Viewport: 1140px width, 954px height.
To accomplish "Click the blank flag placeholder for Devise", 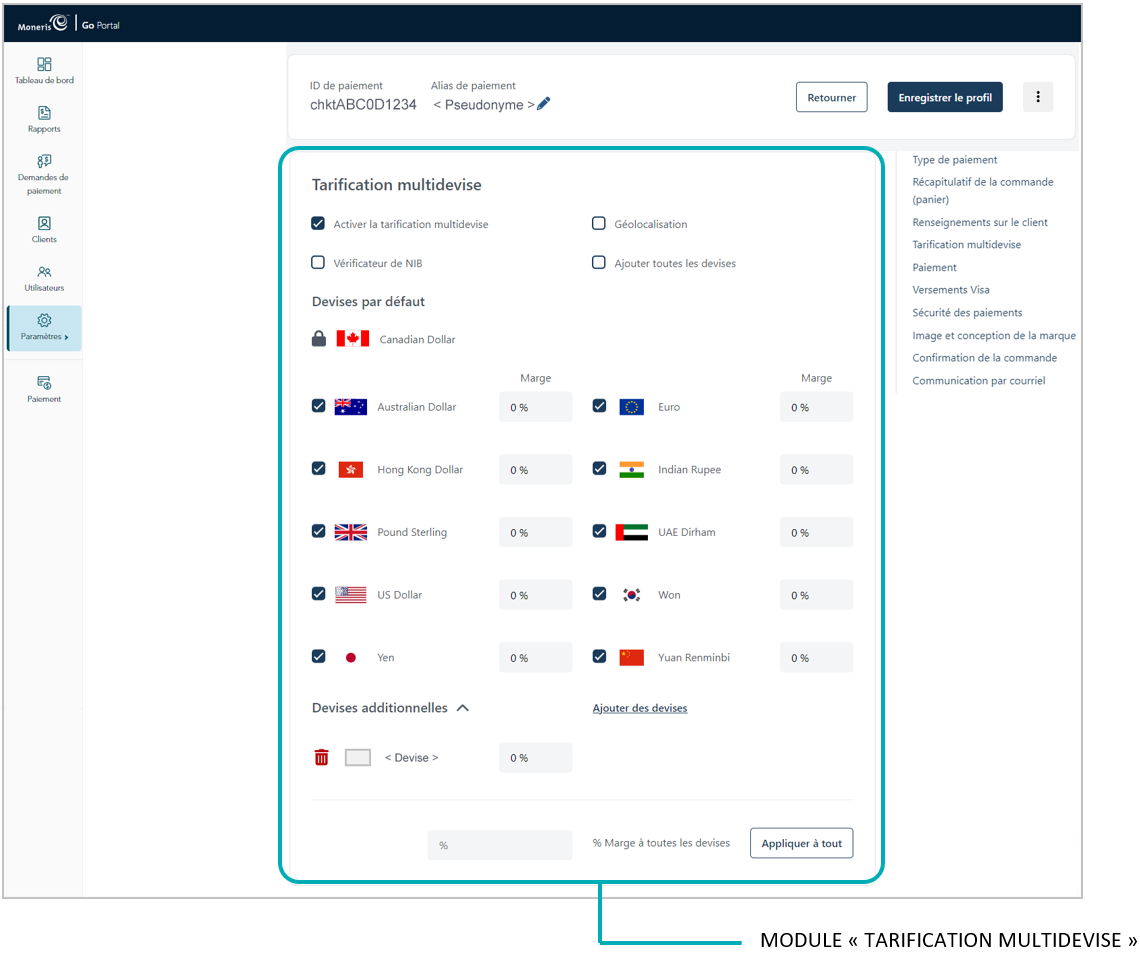I will [x=358, y=758].
